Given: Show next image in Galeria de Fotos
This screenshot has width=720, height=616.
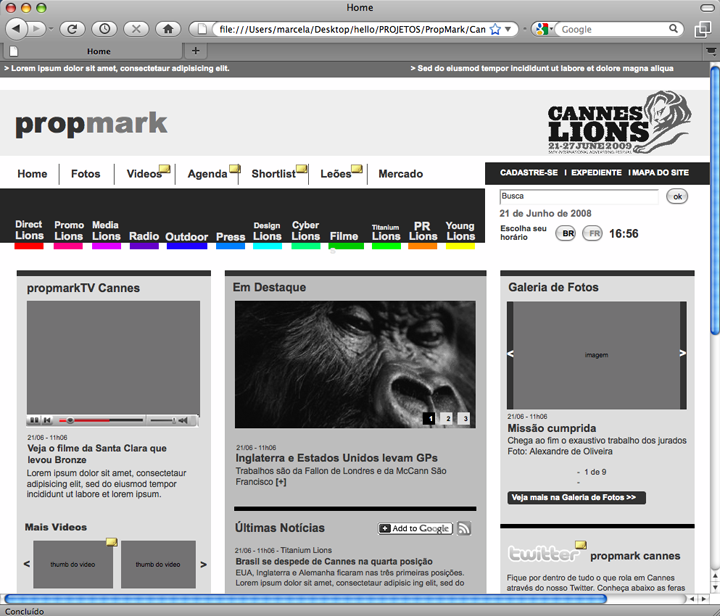Looking at the screenshot, I should coord(683,353).
